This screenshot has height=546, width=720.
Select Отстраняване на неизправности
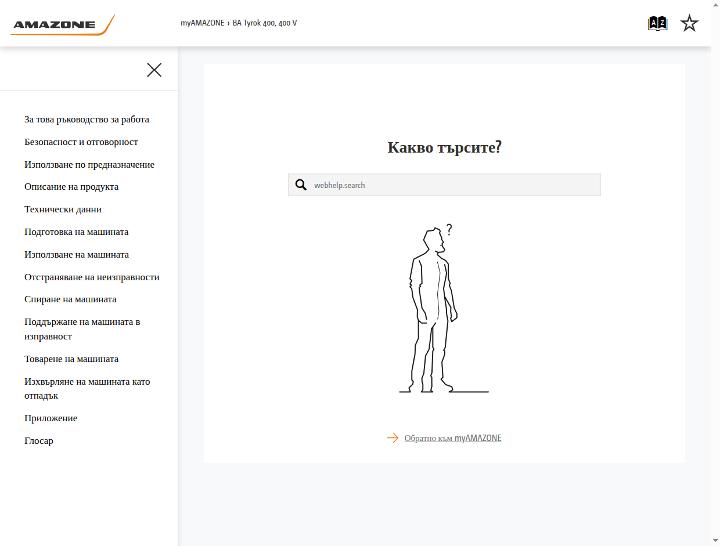point(92,277)
